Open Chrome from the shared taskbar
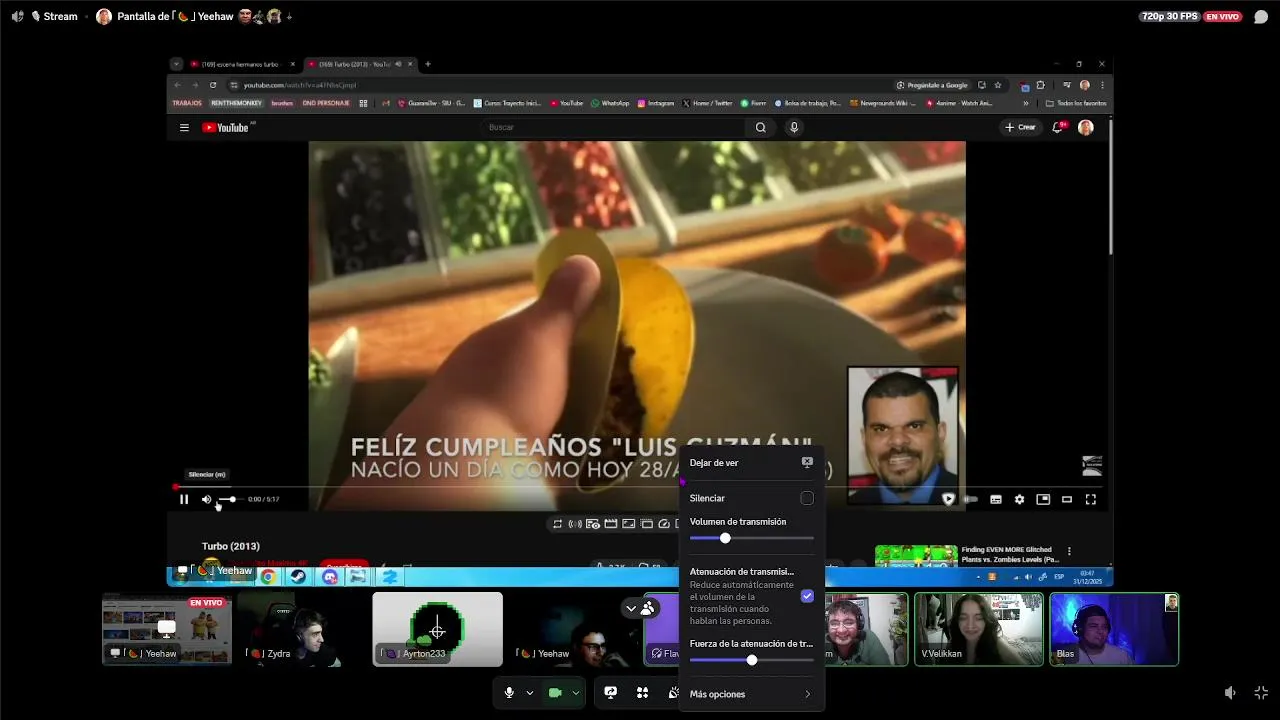 click(268, 576)
